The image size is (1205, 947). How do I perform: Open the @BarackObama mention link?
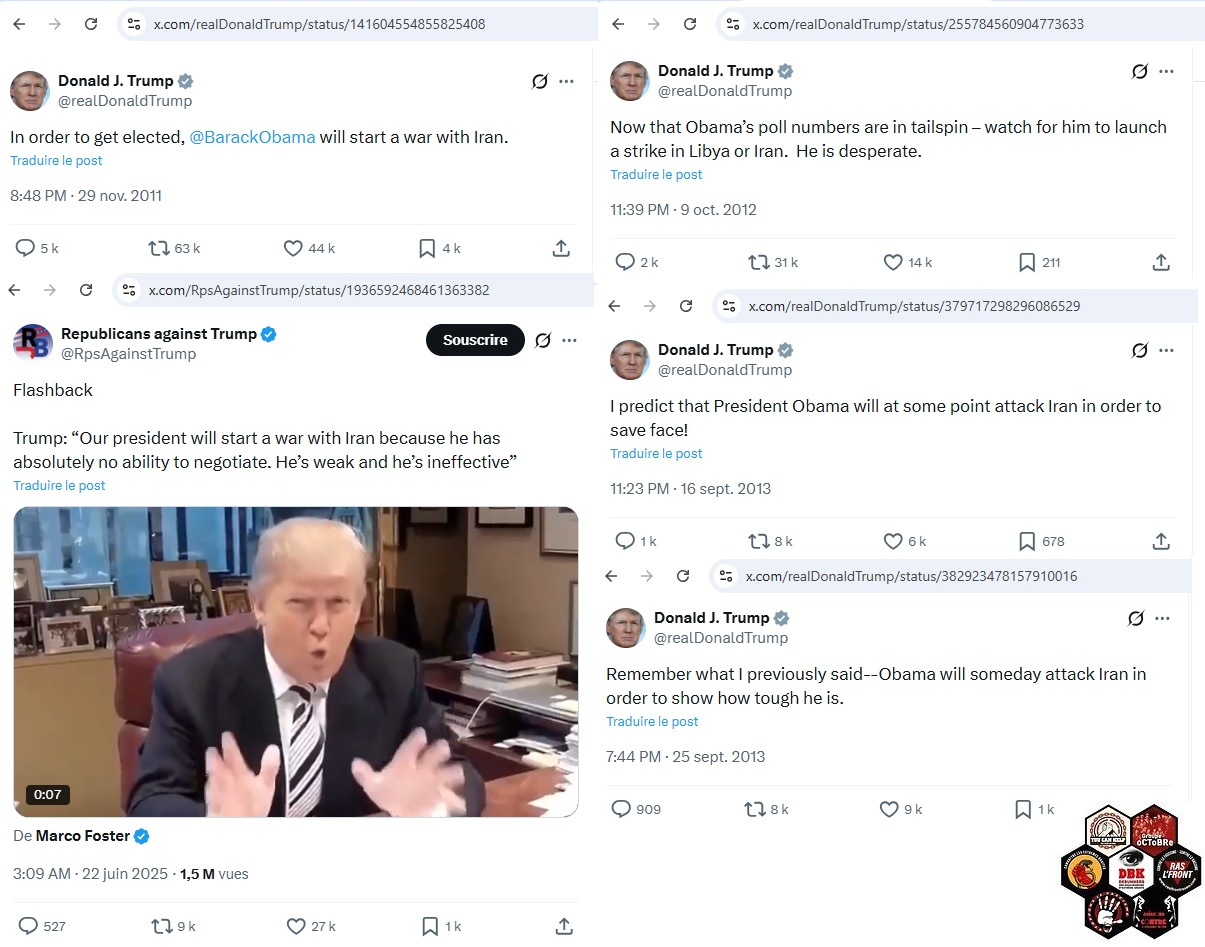click(x=252, y=137)
